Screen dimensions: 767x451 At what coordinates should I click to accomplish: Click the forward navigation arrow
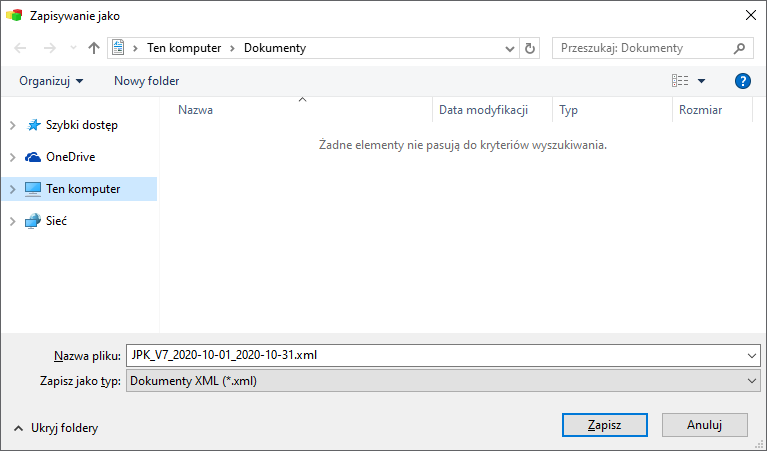[x=49, y=48]
